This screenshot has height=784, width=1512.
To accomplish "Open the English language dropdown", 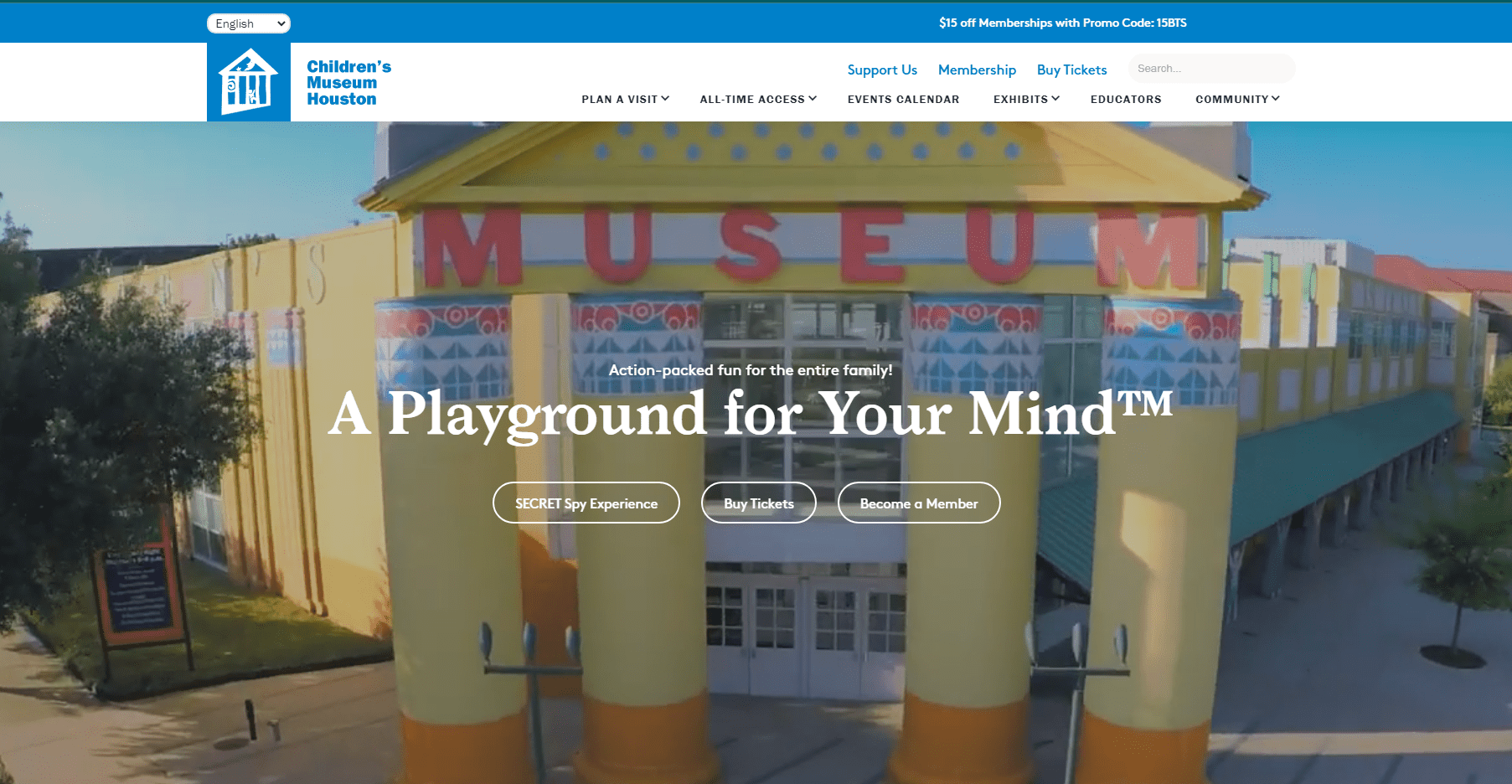I will pyautogui.click(x=249, y=23).
